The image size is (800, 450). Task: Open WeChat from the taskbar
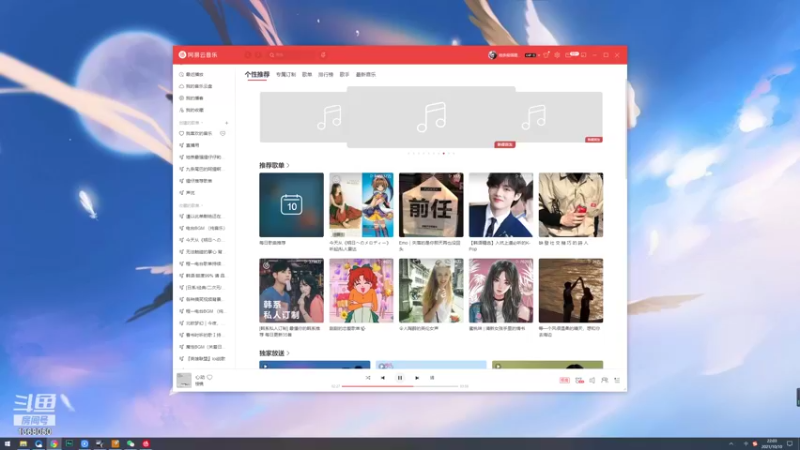tap(131, 444)
